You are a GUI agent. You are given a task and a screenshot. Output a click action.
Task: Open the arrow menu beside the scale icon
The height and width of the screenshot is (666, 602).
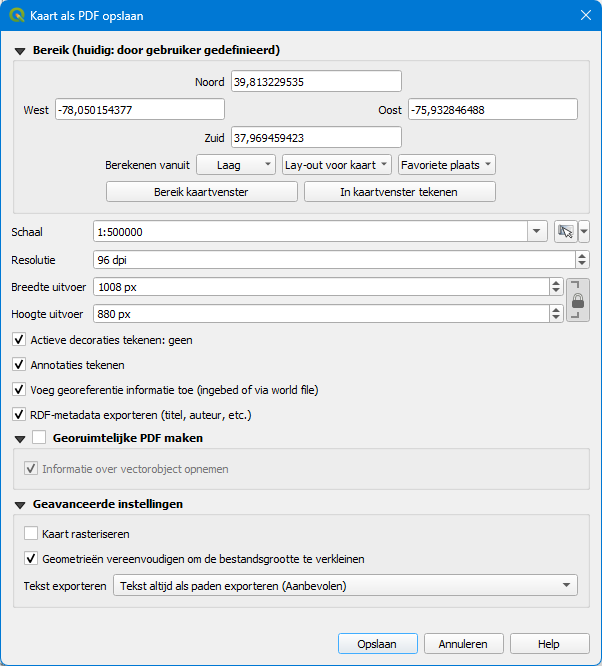(584, 231)
